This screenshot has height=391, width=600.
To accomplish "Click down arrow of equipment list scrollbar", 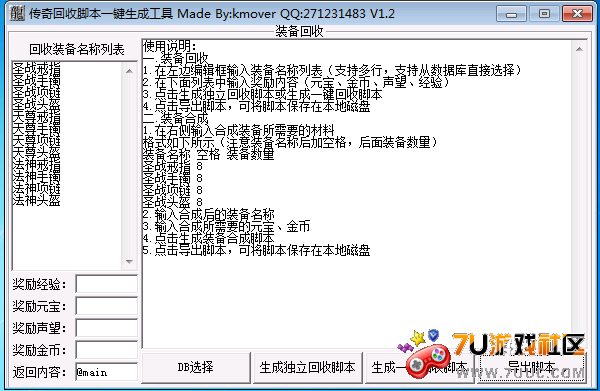I will click(129, 262).
